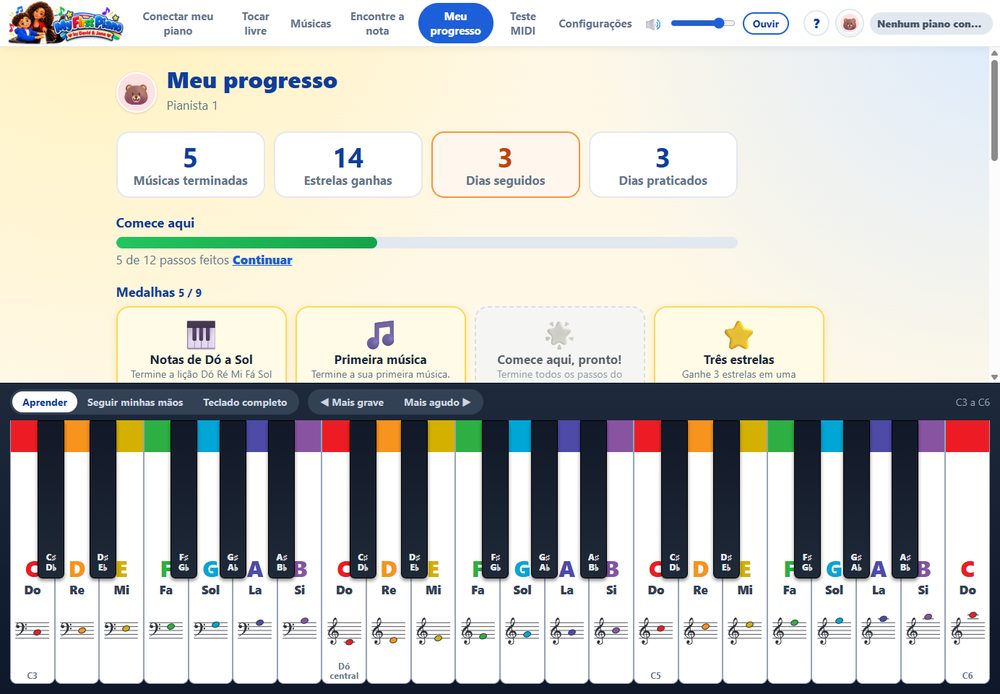Click the Nenhum piano conectado status pill
Screen dimensions: 1000x694
pos(930,24)
